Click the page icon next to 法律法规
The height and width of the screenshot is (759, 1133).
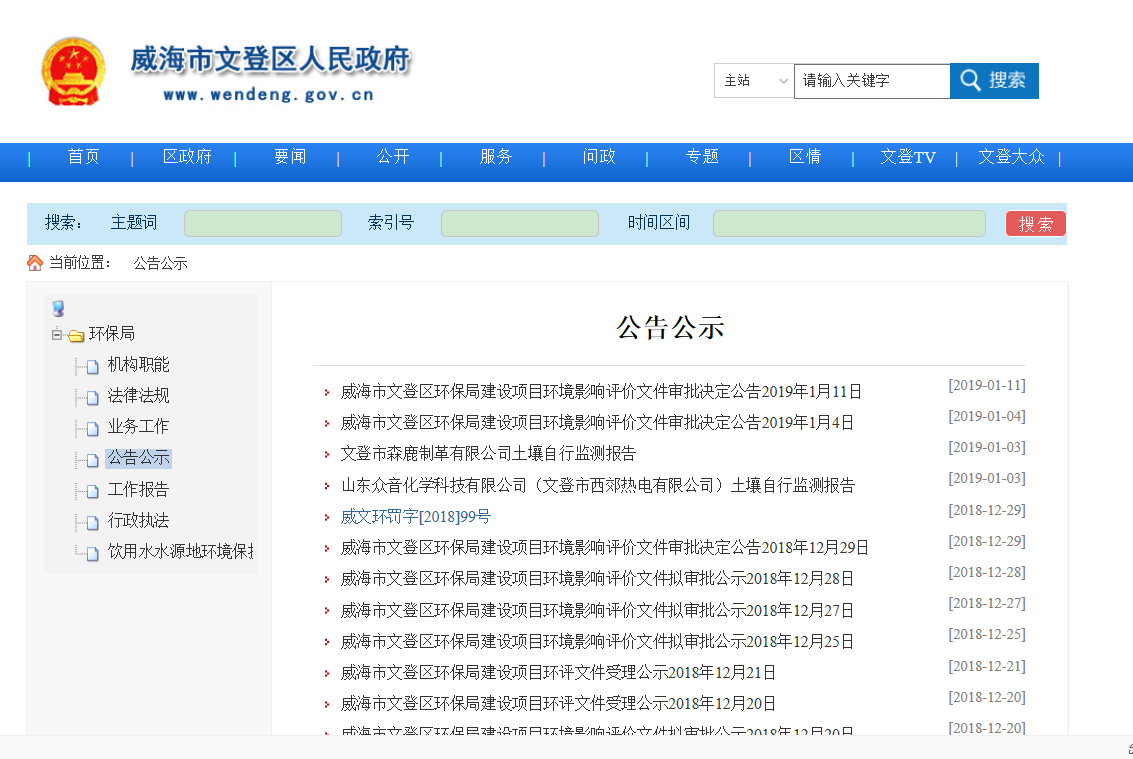pyautogui.click(x=92, y=397)
